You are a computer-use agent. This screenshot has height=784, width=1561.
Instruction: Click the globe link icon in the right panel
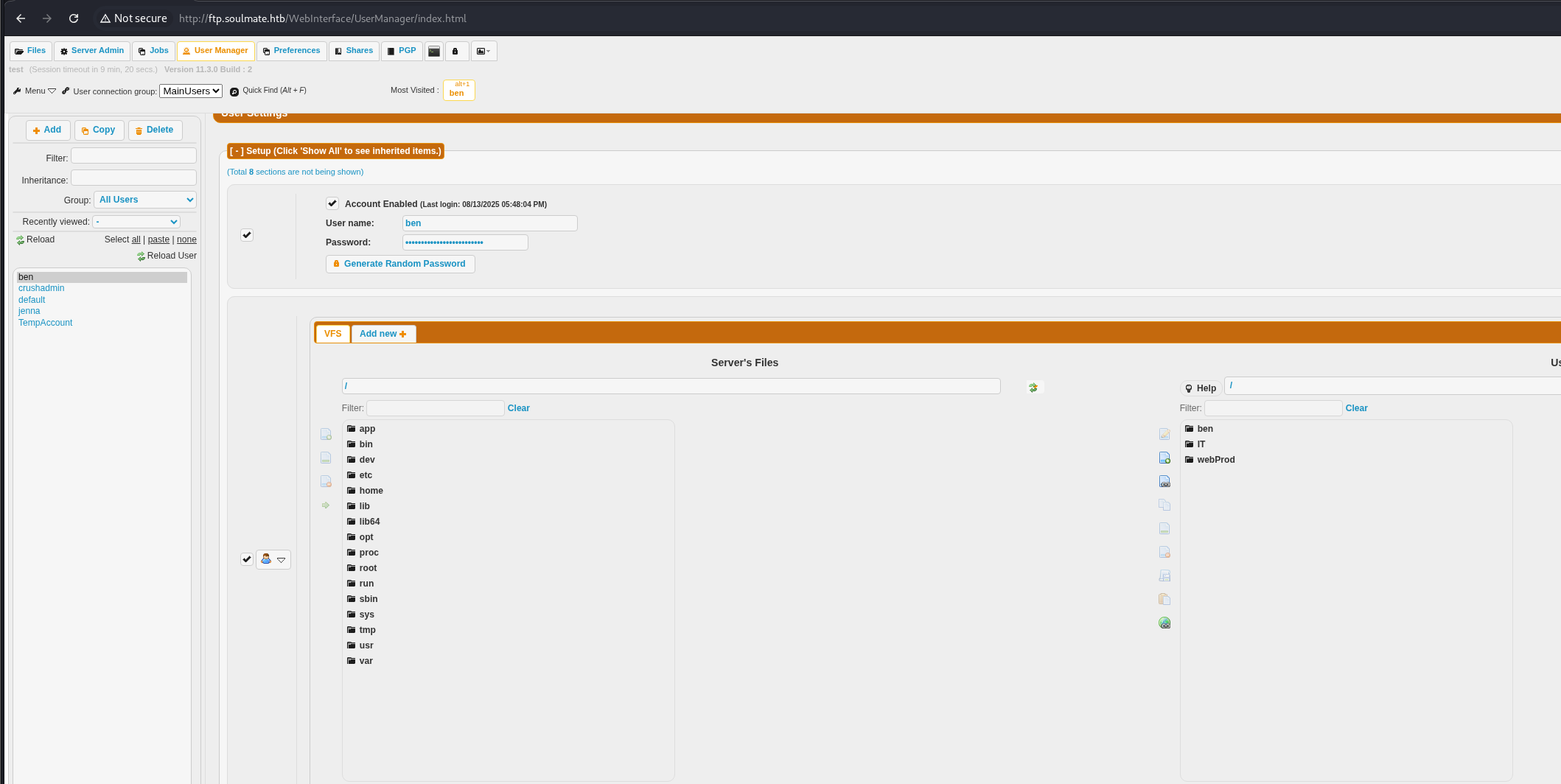tap(1164, 623)
